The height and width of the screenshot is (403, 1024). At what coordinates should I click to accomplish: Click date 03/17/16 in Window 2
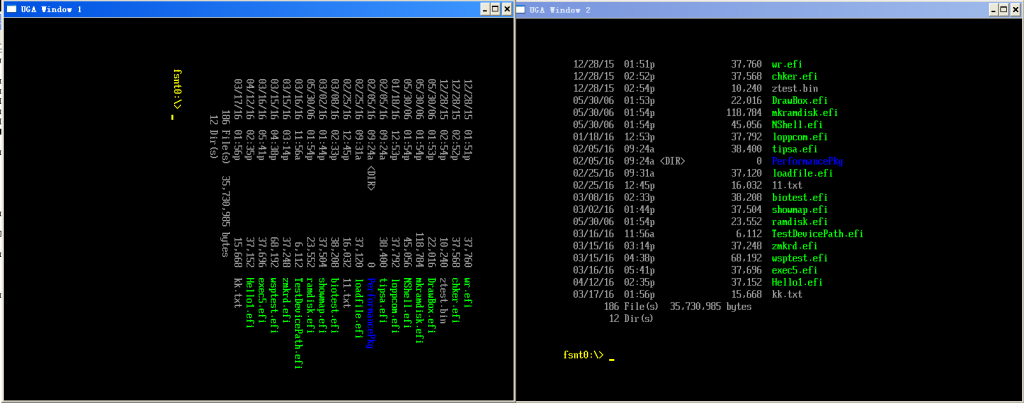coord(593,294)
